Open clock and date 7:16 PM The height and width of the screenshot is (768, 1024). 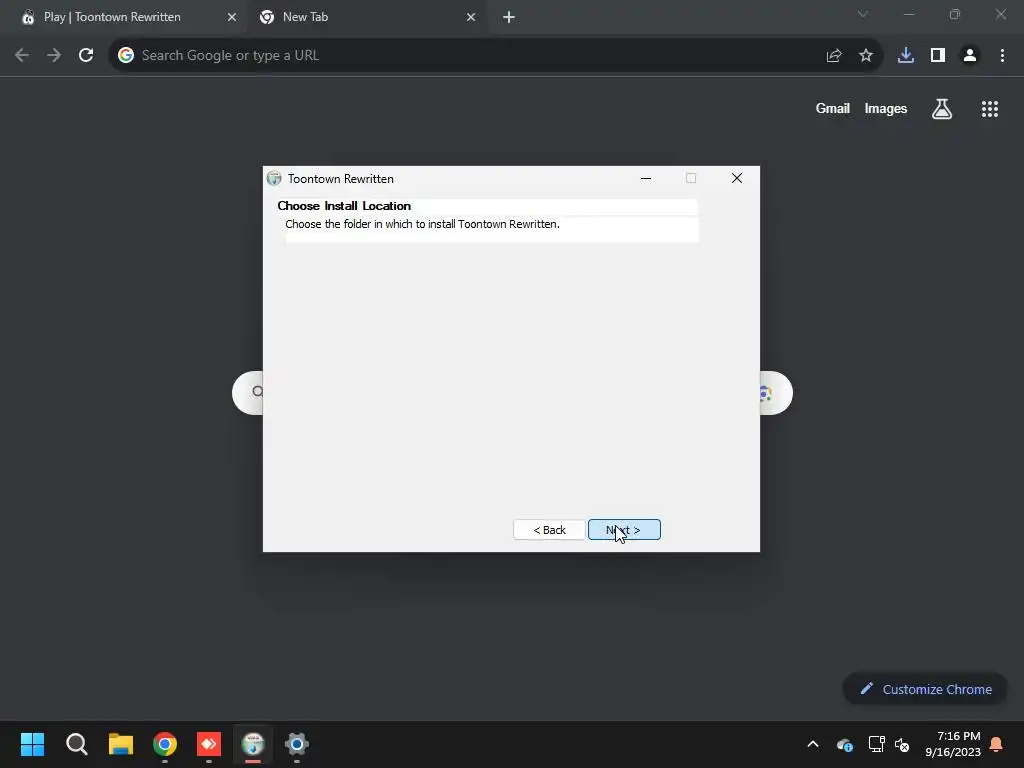[953, 744]
